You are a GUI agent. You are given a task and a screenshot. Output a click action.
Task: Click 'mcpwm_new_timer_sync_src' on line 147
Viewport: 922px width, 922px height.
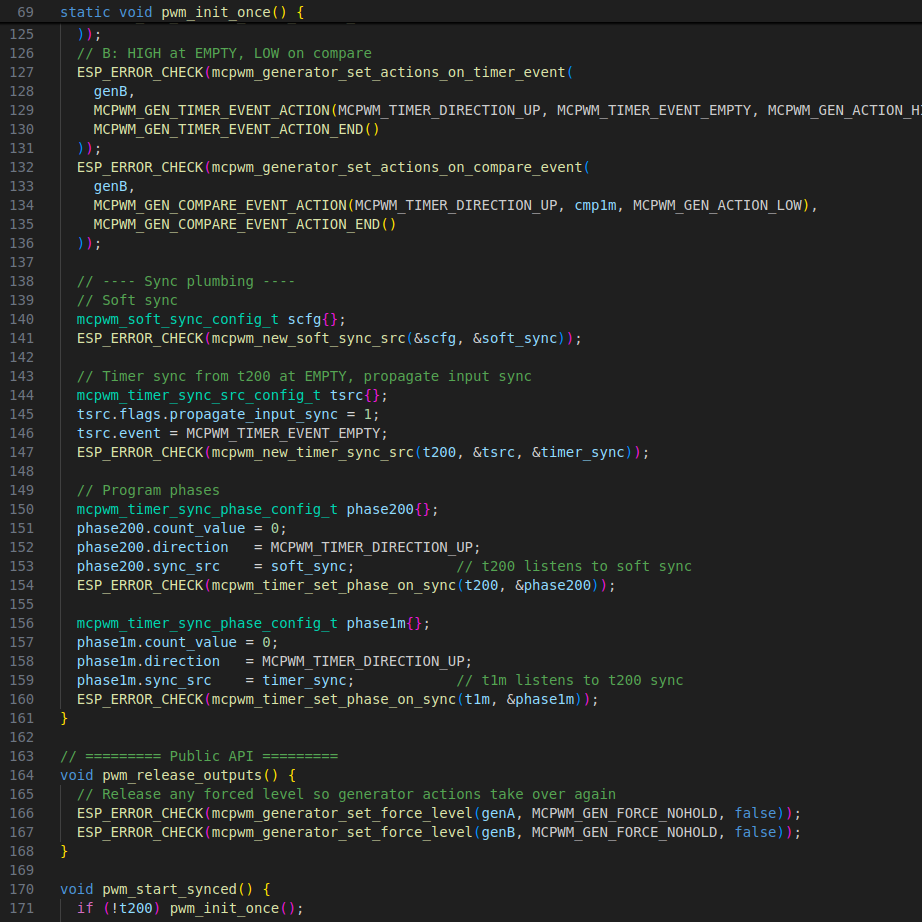click(x=313, y=452)
